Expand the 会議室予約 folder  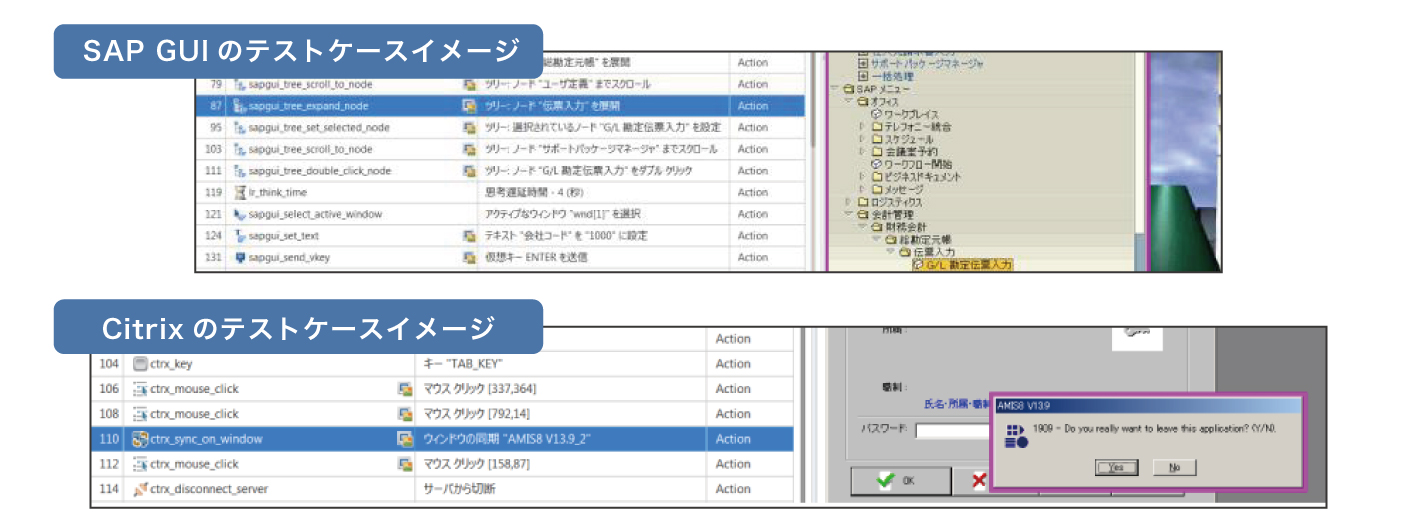[862, 152]
